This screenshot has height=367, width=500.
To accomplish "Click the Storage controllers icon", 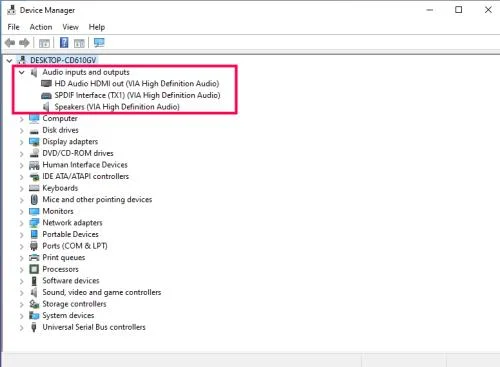I will 34,304.
